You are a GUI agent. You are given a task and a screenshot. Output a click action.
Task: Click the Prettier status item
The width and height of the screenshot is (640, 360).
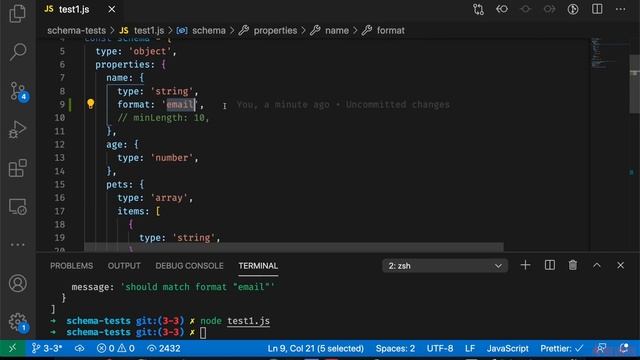(x=562, y=348)
